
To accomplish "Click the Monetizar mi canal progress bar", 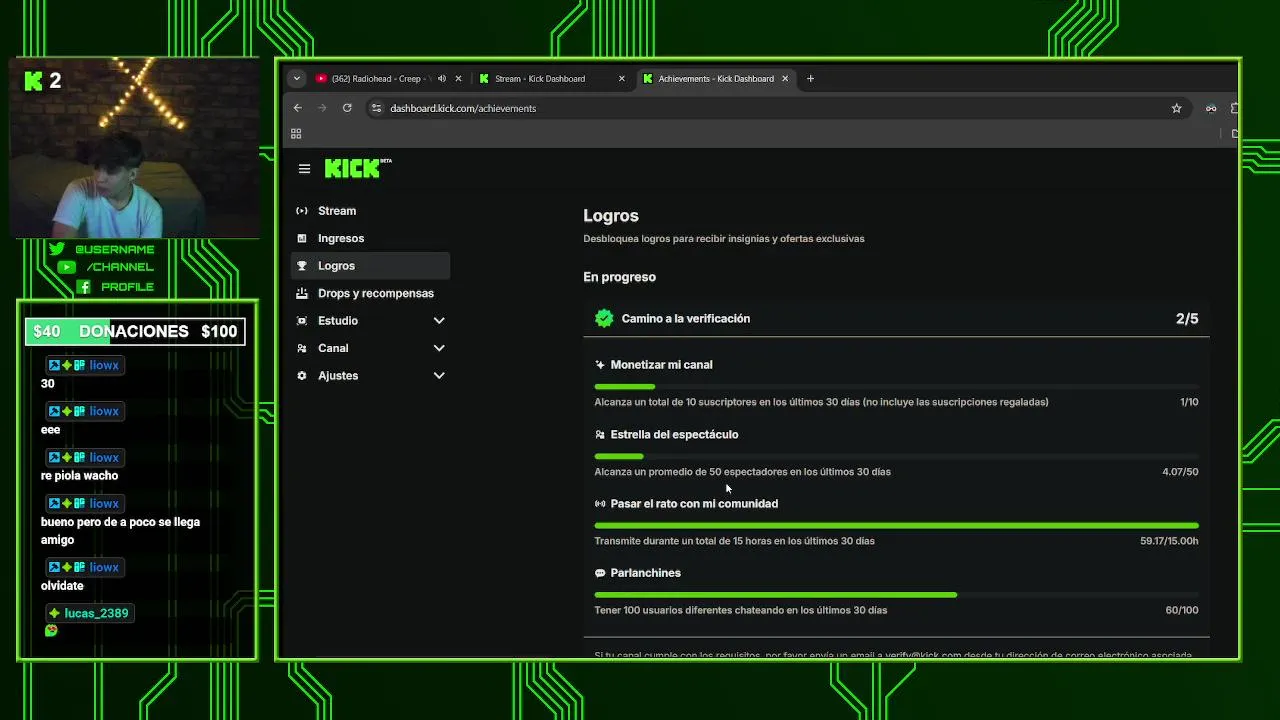I will [x=896, y=387].
